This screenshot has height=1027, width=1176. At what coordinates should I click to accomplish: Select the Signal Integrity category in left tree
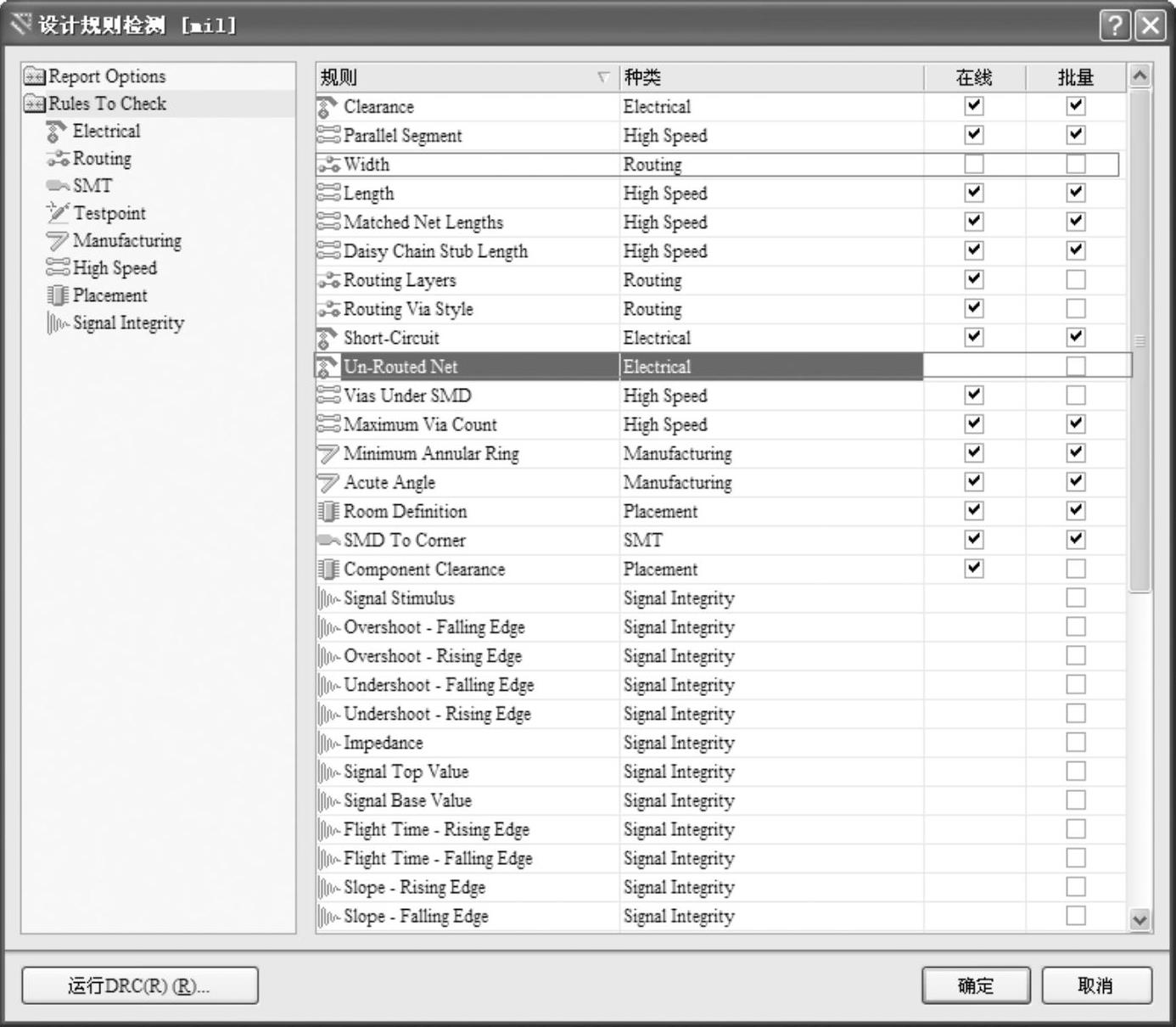(x=128, y=323)
